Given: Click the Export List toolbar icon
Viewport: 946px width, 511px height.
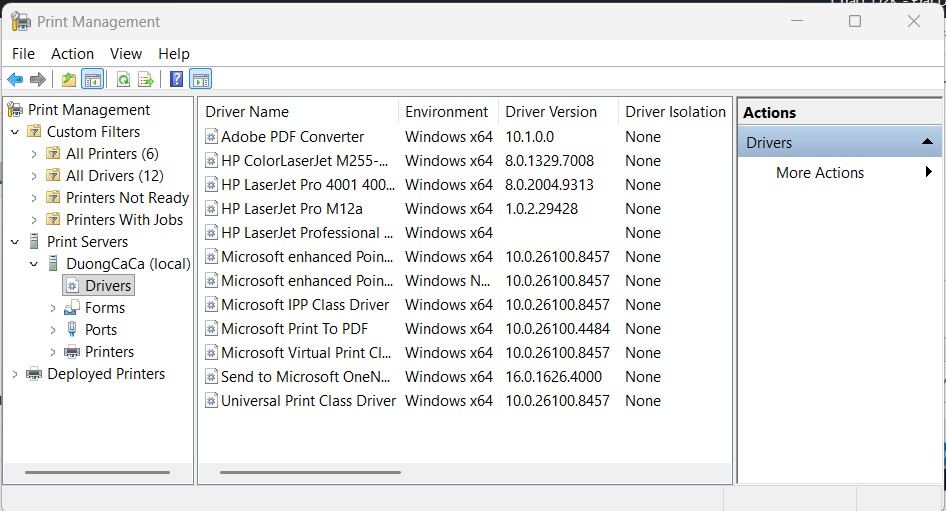Looking at the screenshot, I should (x=146, y=79).
